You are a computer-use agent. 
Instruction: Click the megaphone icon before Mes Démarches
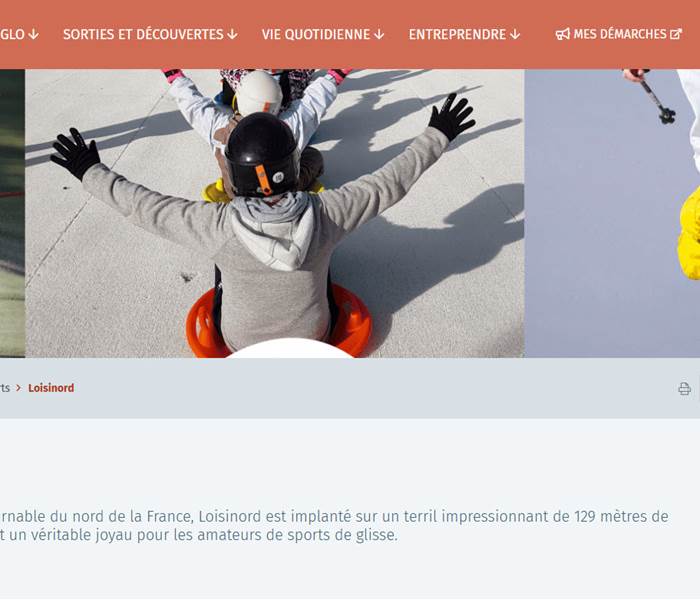coord(562,34)
